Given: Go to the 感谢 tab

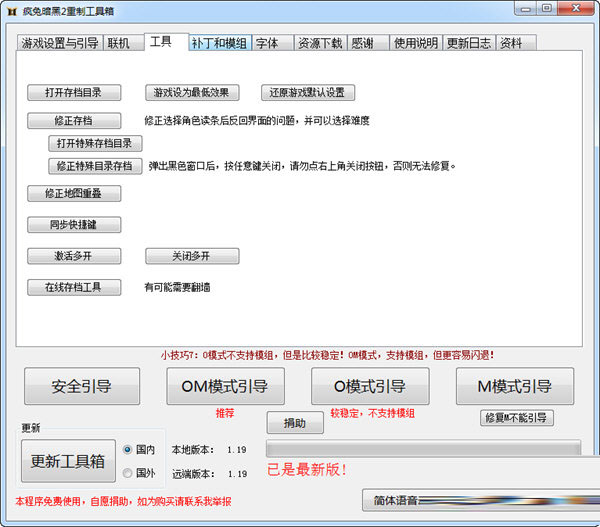Looking at the screenshot, I should (368, 43).
